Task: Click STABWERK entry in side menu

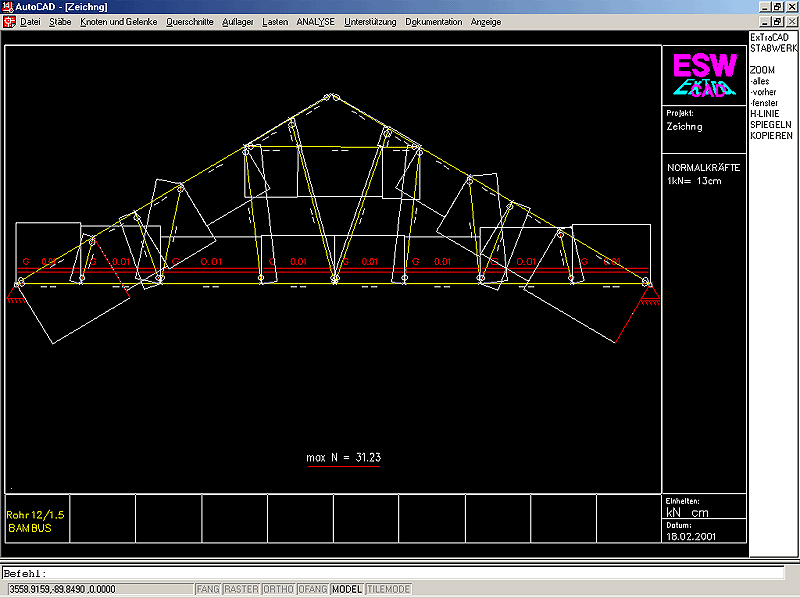Action: click(773, 48)
